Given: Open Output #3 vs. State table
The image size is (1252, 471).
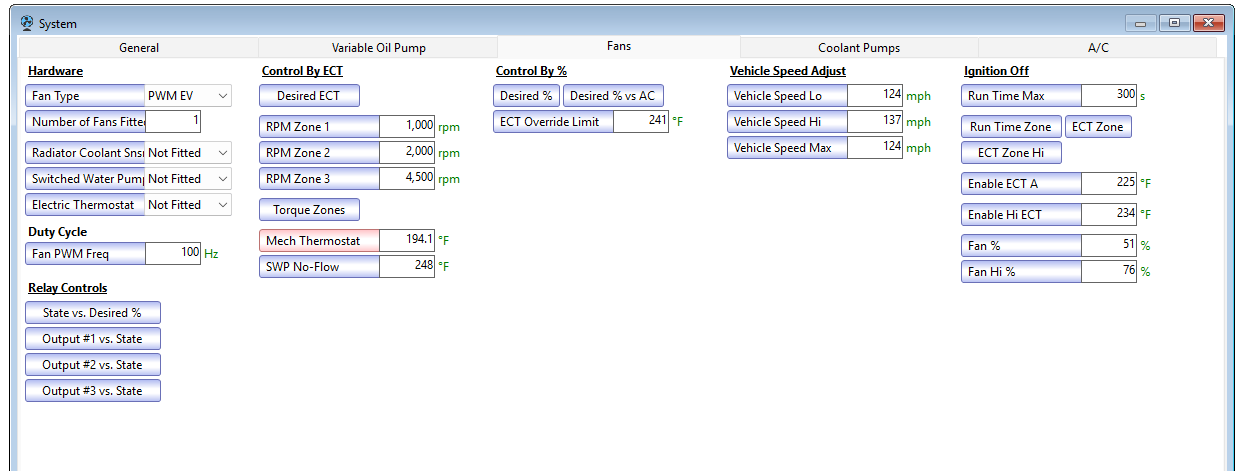Looking at the screenshot, I should tap(93, 391).
